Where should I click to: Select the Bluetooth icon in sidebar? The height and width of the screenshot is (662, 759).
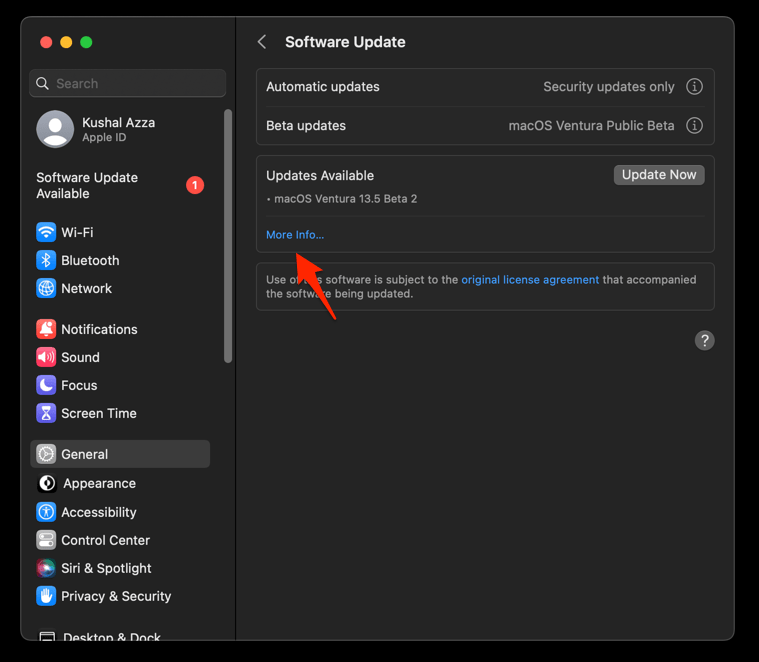coord(46,260)
